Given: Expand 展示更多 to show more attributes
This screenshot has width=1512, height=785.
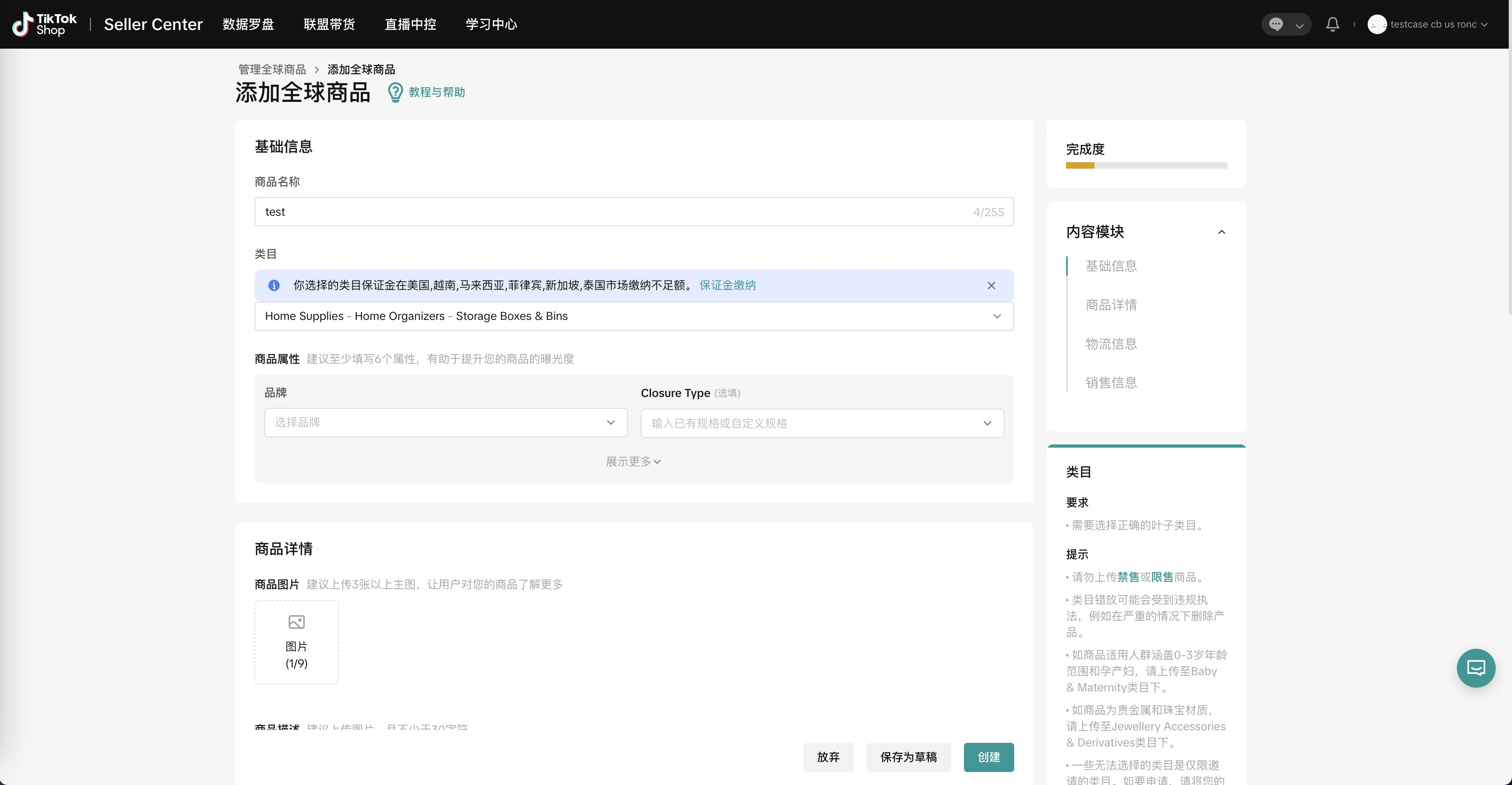Looking at the screenshot, I should tap(633, 461).
